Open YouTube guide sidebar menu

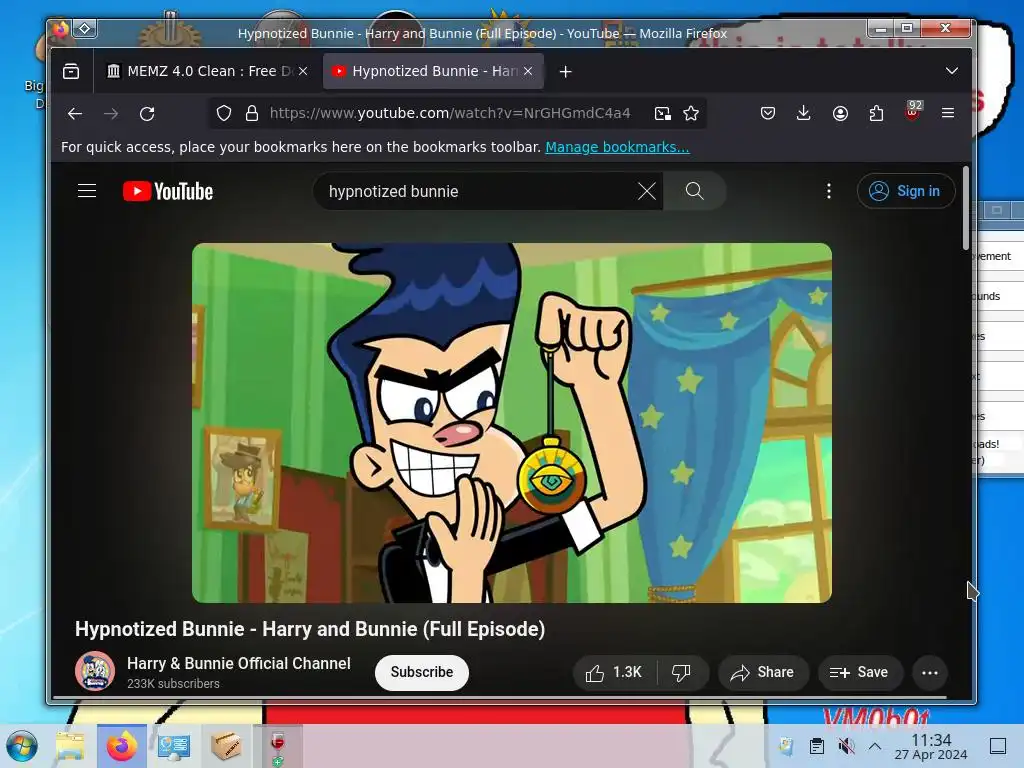tap(87, 191)
